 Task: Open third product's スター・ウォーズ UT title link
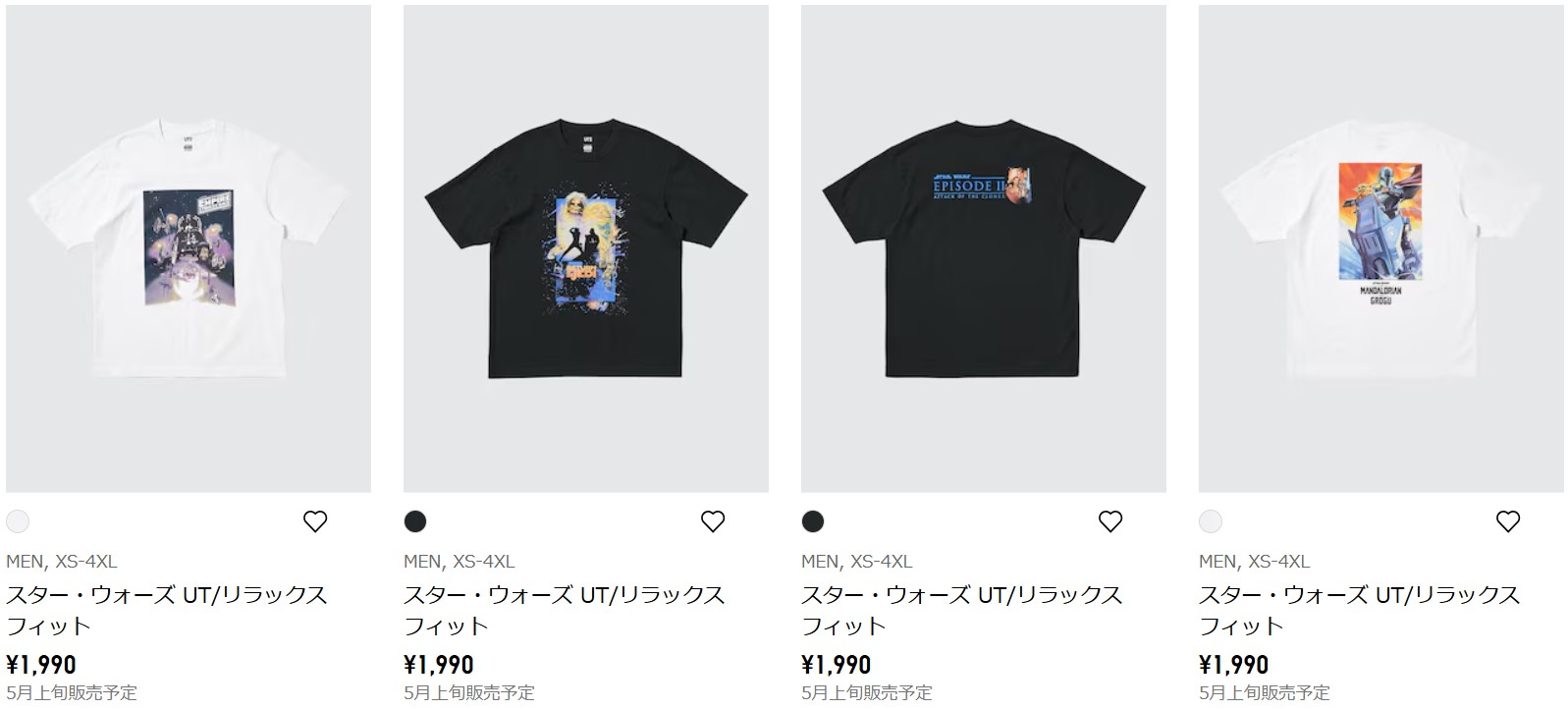[962, 610]
